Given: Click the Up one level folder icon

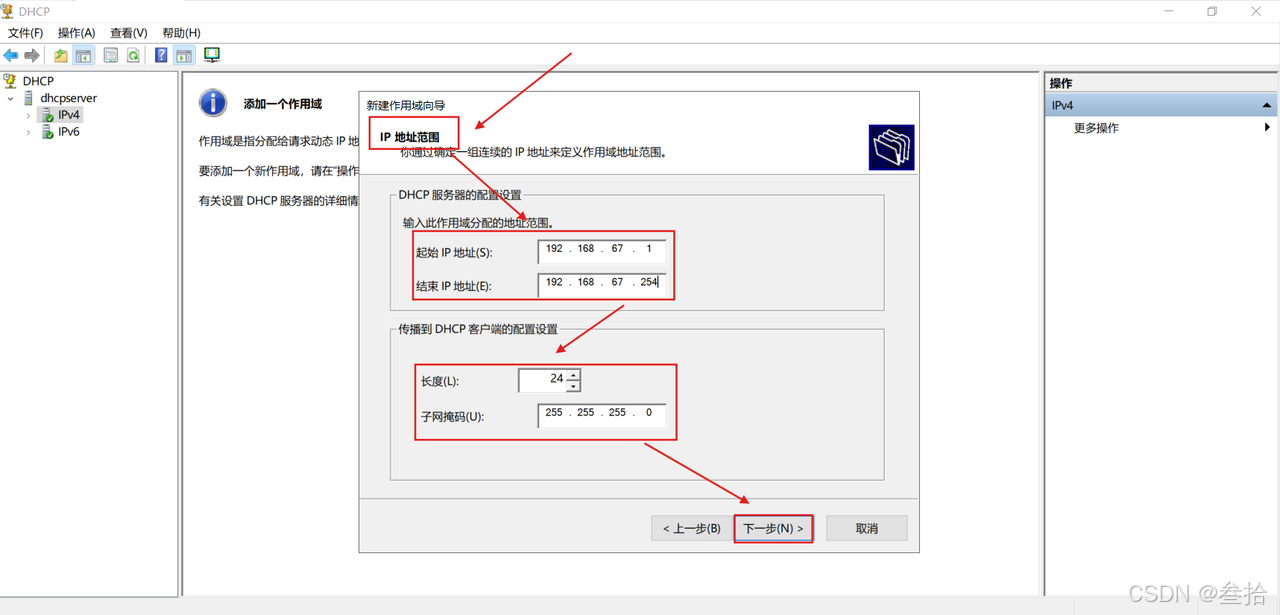Looking at the screenshot, I should pyautogui.click(x=61, y=55).
